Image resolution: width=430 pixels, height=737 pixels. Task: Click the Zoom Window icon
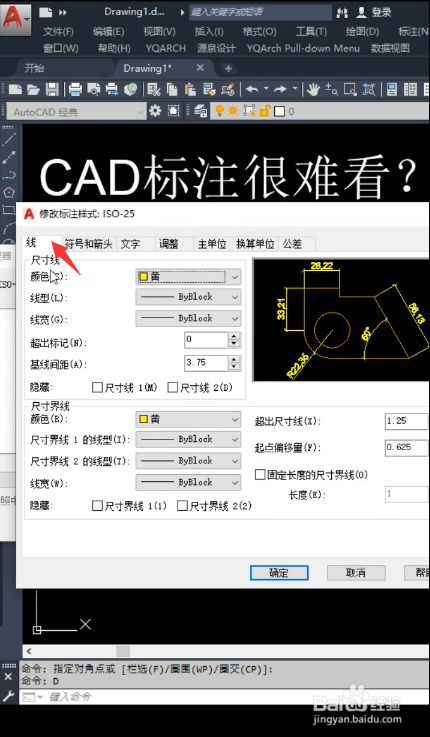350,88
